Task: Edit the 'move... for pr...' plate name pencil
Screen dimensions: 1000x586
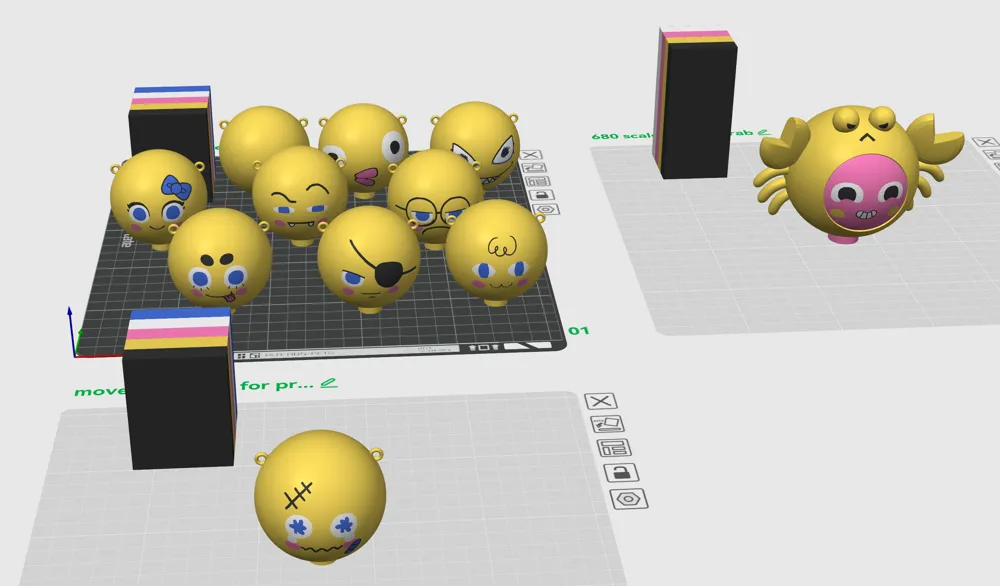Action: (x=328, y=383)
